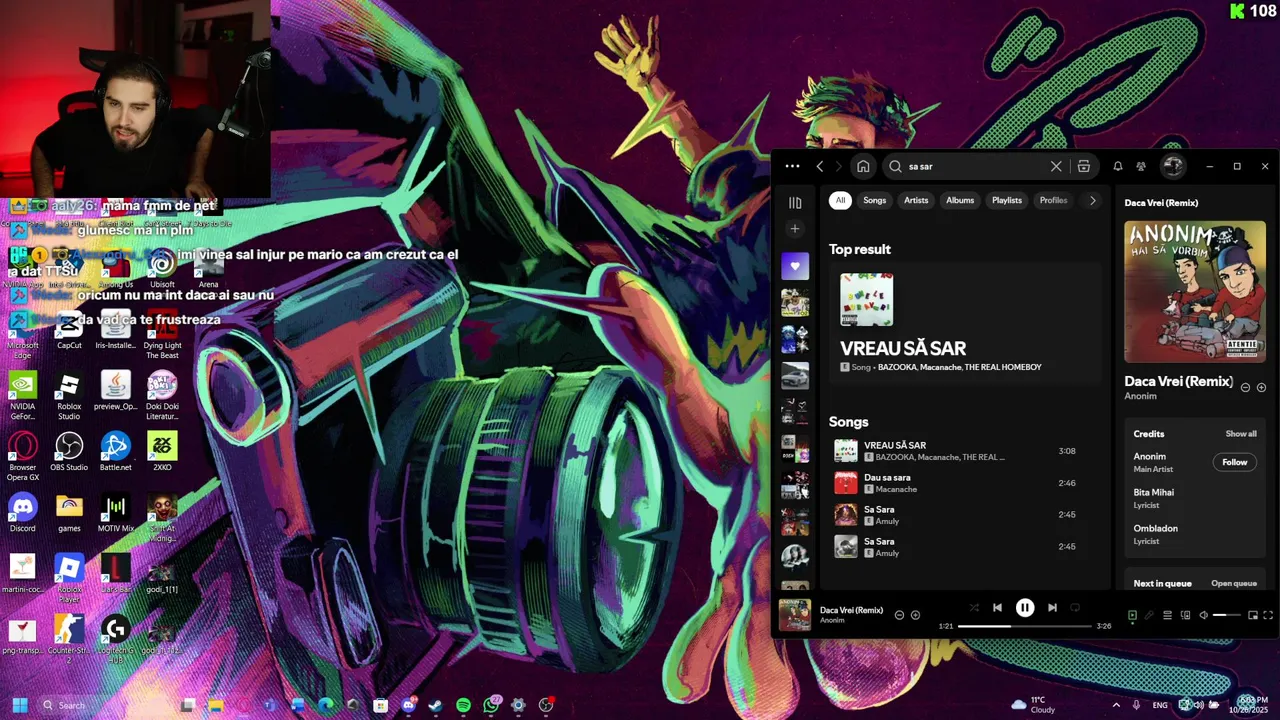Open Anonim in Credits section
The width and height of the screenshot is (1280, 720).
point(1149,457)
